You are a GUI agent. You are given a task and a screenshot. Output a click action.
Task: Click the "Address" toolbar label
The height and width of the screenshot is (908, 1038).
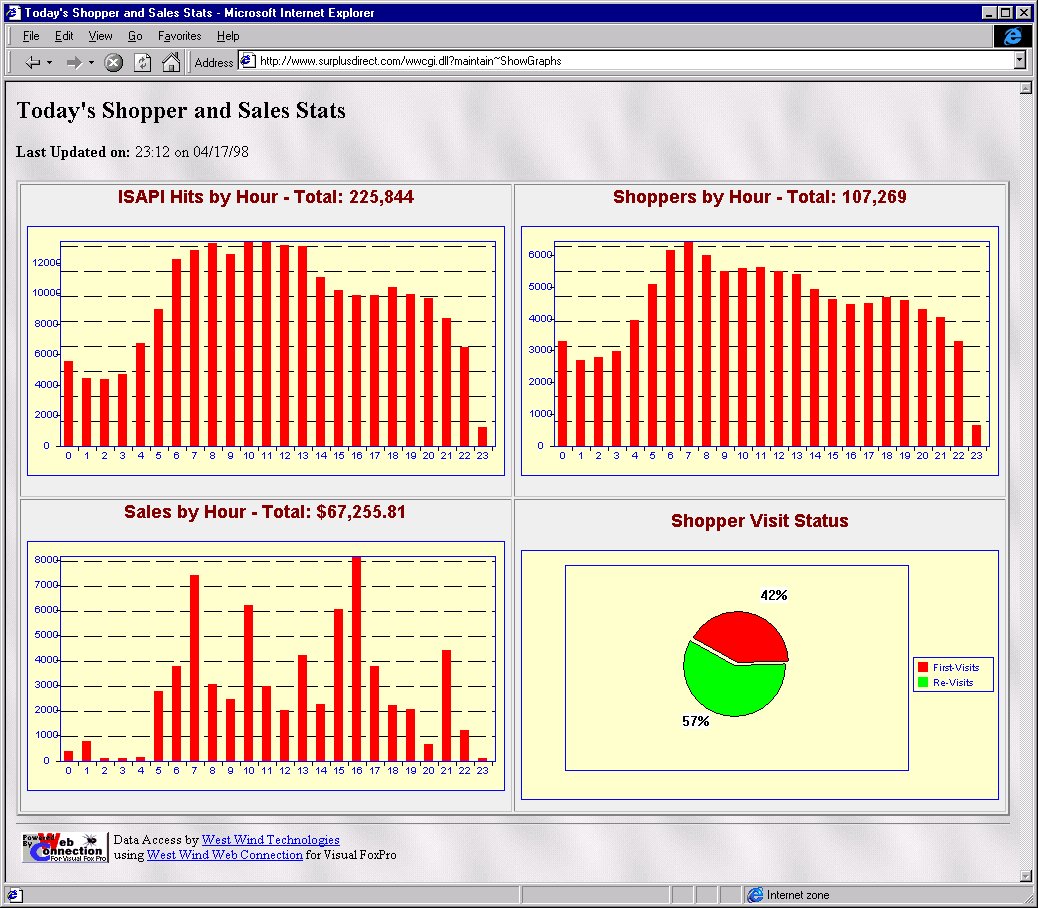214,62
